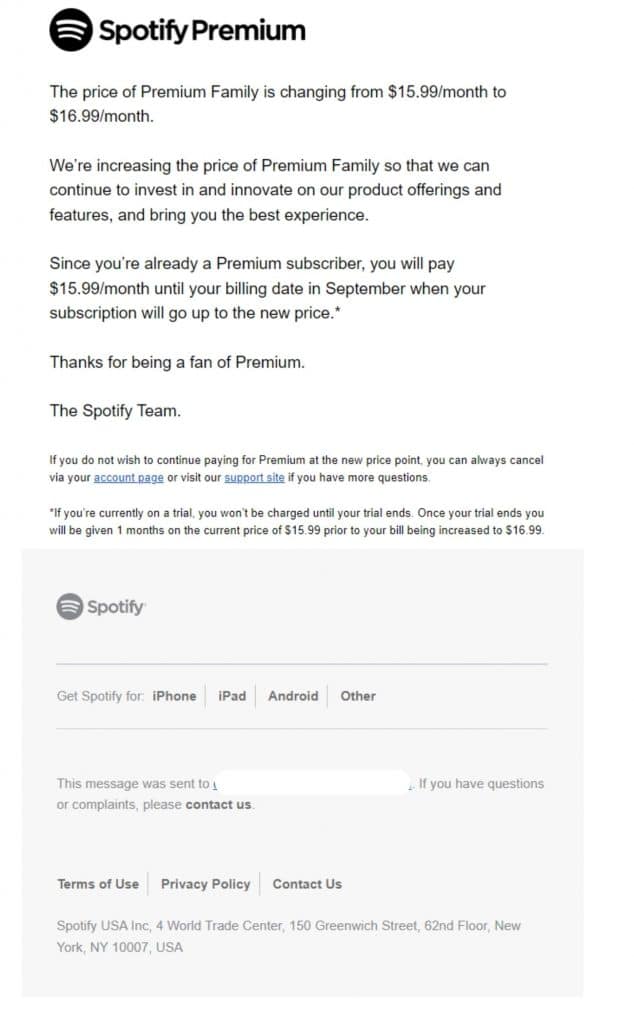The height and width of the screenshot is (1024, 634).
Task: Click the bold contact us inline link
Action: pyautogui.click(x=218, y=805)
